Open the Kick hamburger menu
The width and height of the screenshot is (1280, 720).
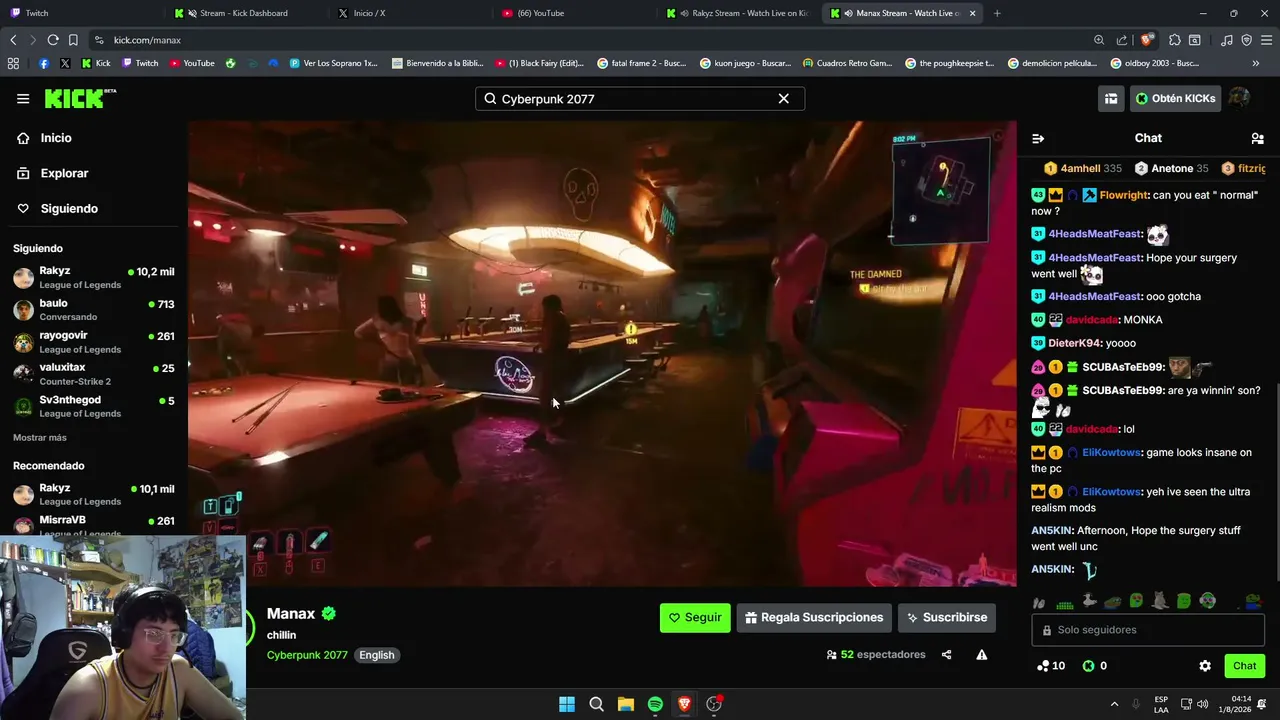(x=23, y=98)
